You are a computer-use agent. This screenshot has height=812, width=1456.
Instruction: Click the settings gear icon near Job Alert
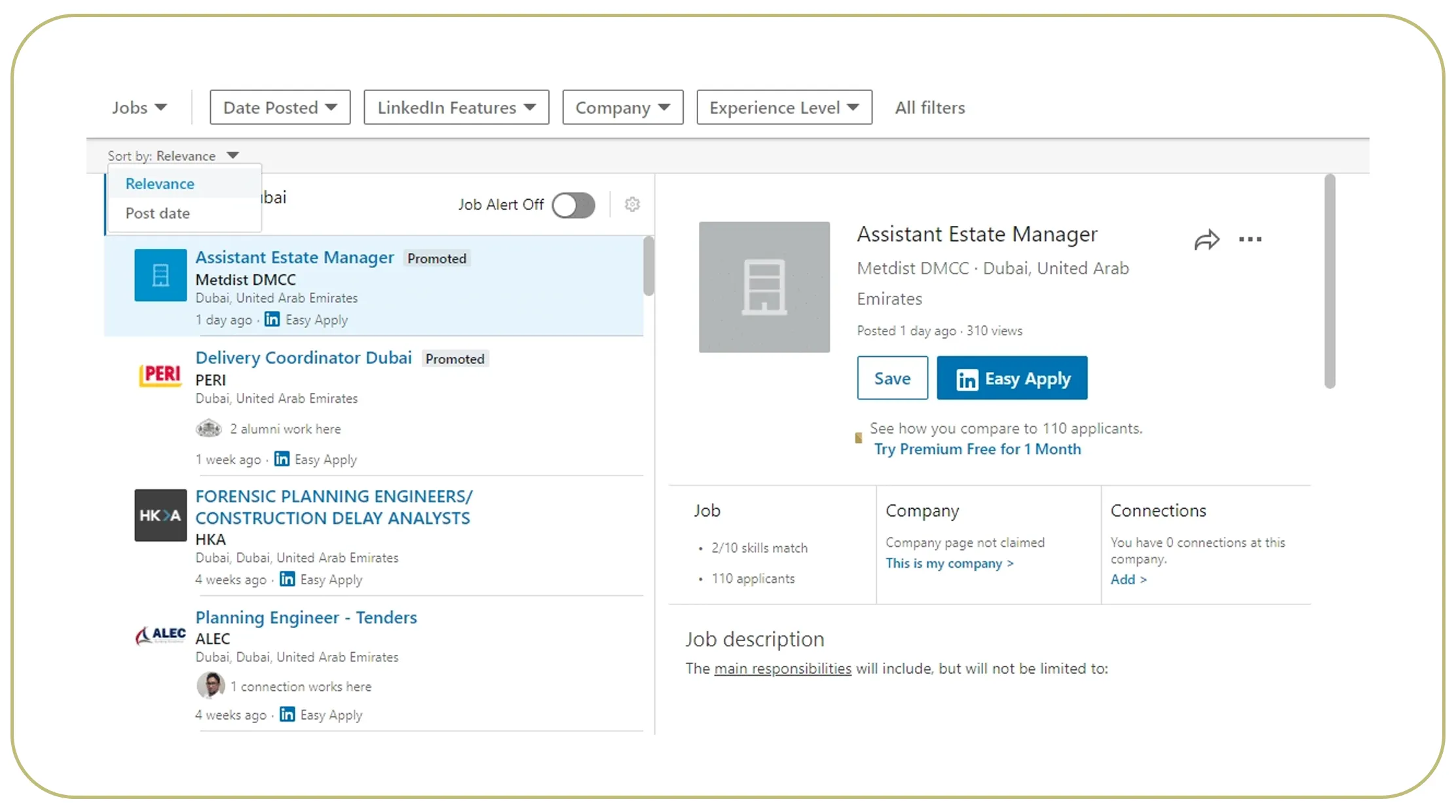pos(631,204)
